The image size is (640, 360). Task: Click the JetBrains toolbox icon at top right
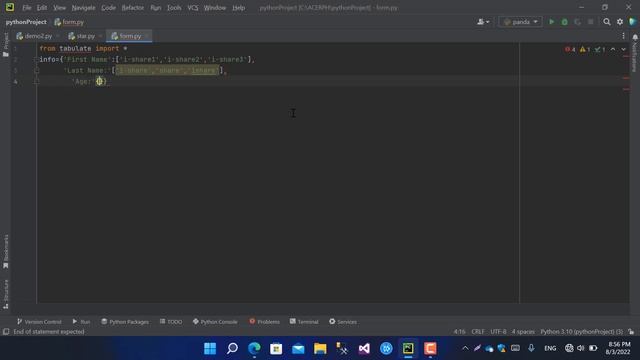pyautogui.click(x=633, y=22)
